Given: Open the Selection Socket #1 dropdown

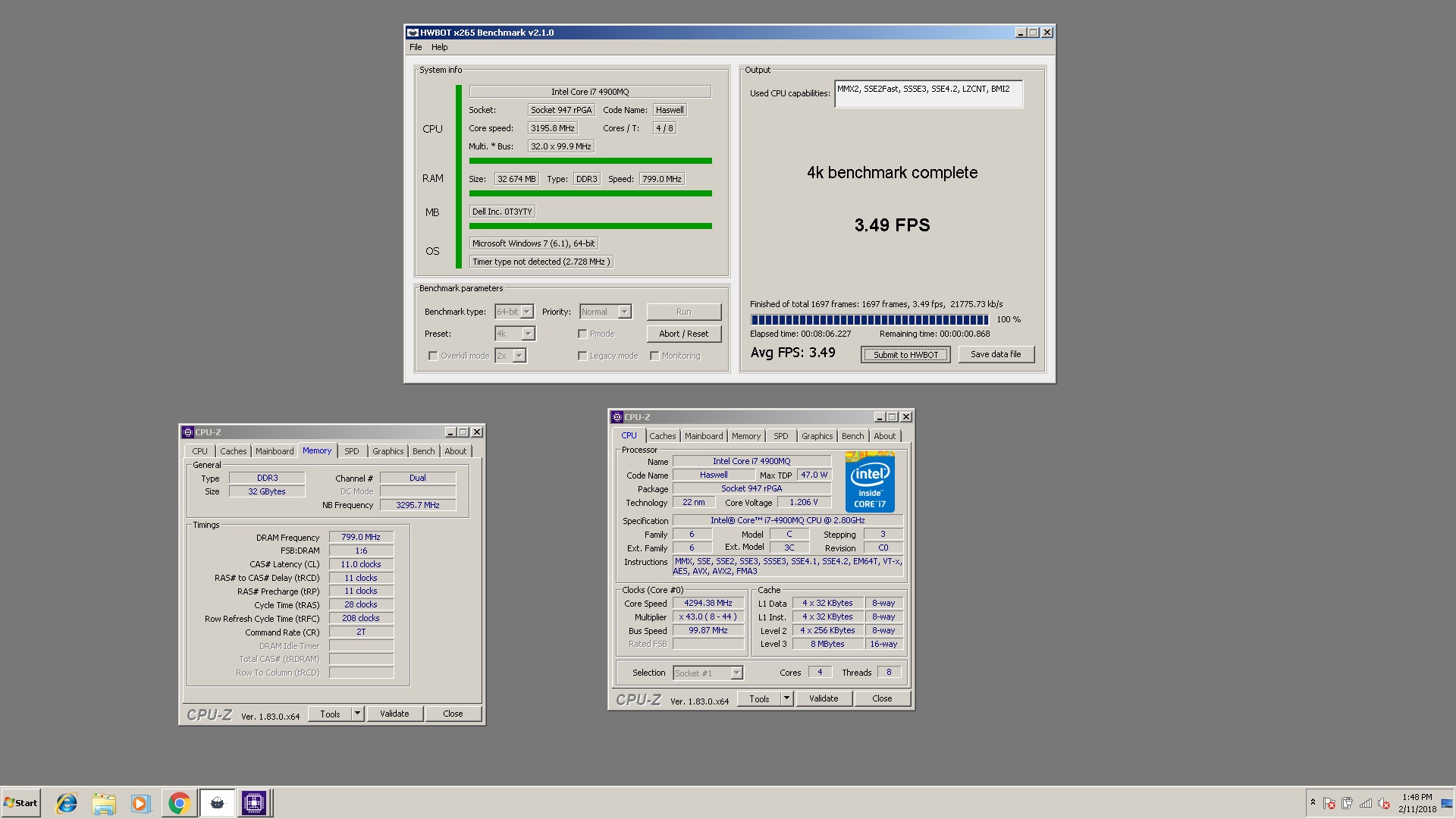Looking at the screenshot, I should point(708,673).
